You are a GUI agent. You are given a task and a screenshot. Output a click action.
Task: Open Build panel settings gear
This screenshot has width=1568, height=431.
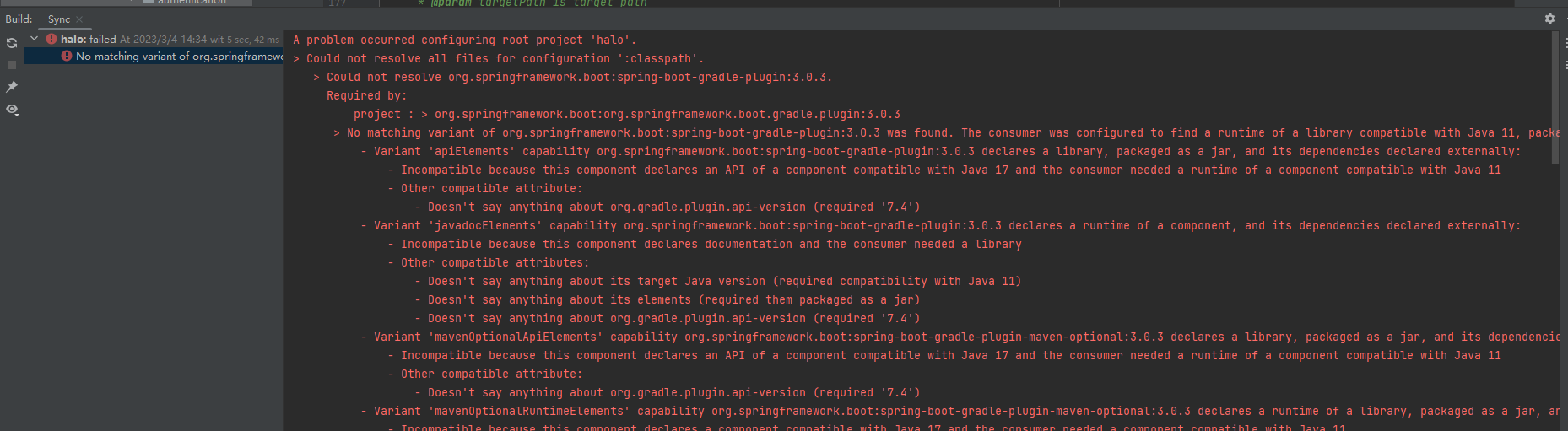[x=1549, y=19]
